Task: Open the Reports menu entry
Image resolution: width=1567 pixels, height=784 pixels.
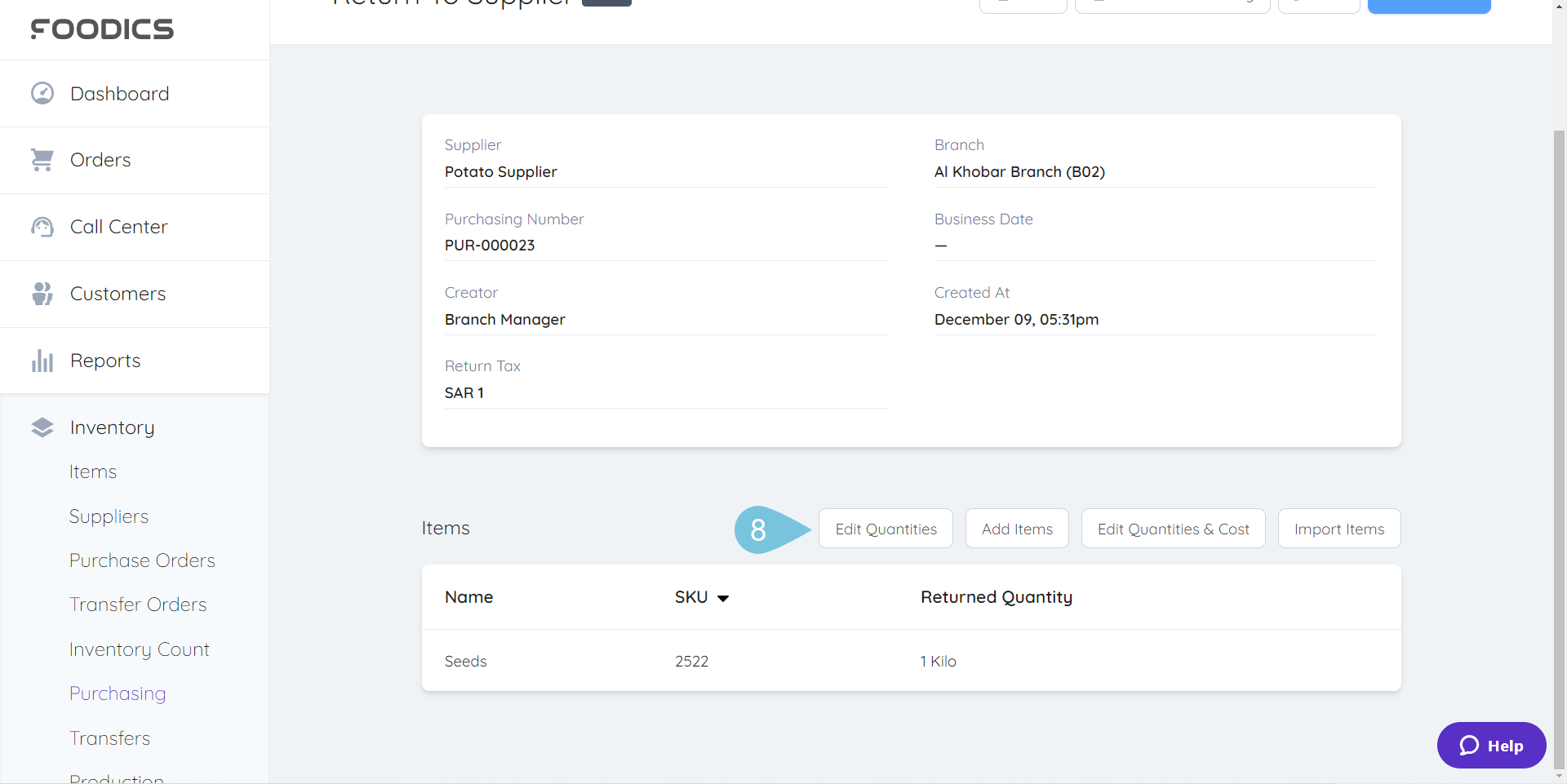Action: click(x=104, y=360)
